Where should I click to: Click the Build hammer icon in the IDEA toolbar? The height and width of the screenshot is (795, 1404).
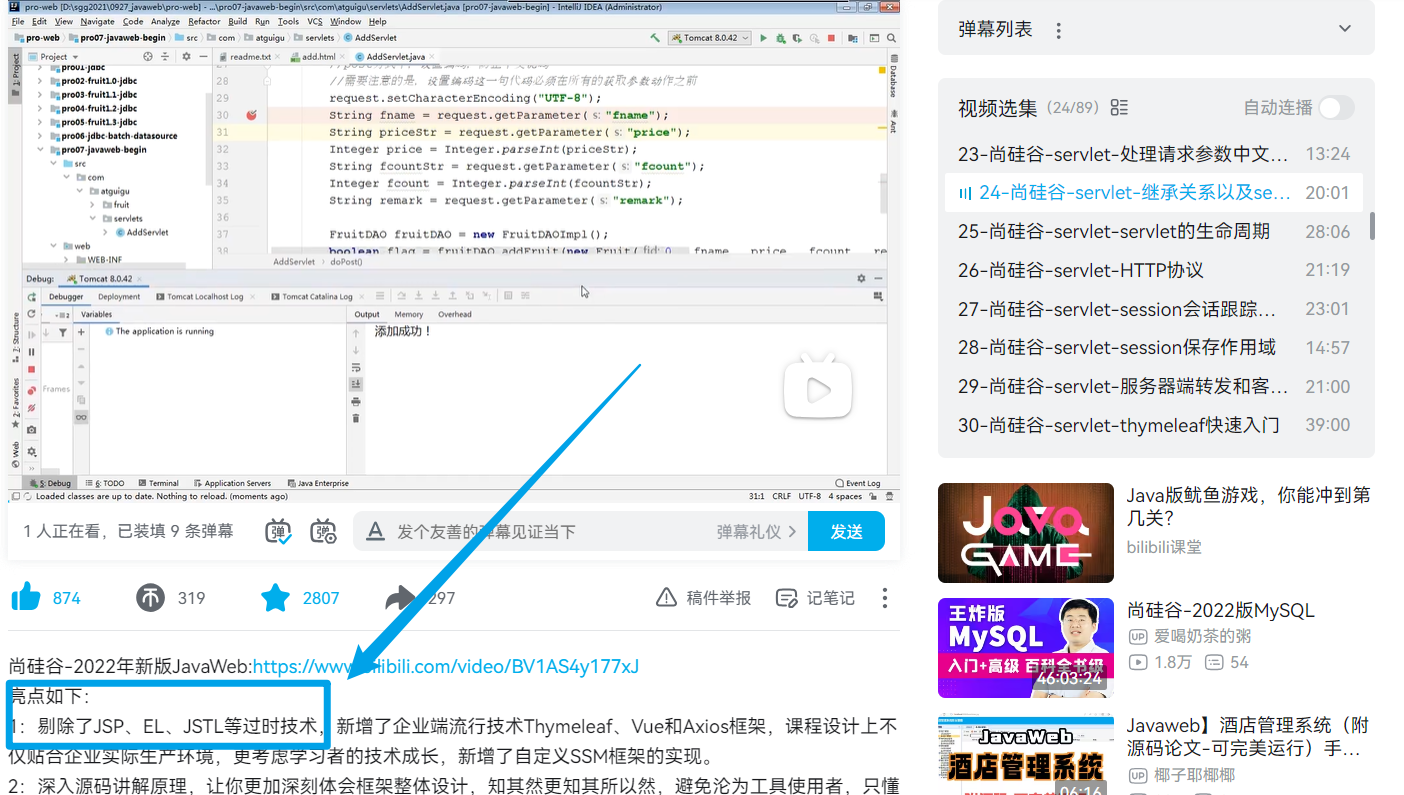655,38
